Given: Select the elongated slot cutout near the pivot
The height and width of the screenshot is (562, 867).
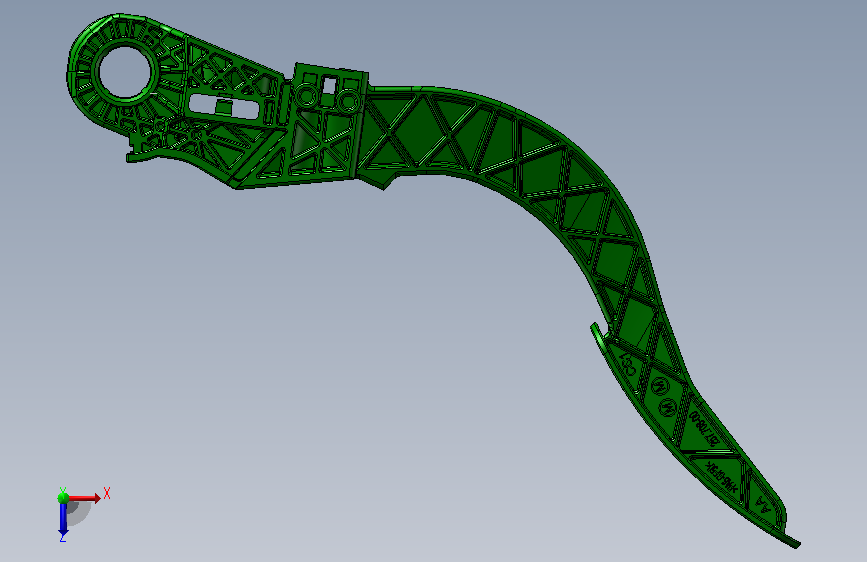Looking at the screenshot, I should [x=224, y=106].
